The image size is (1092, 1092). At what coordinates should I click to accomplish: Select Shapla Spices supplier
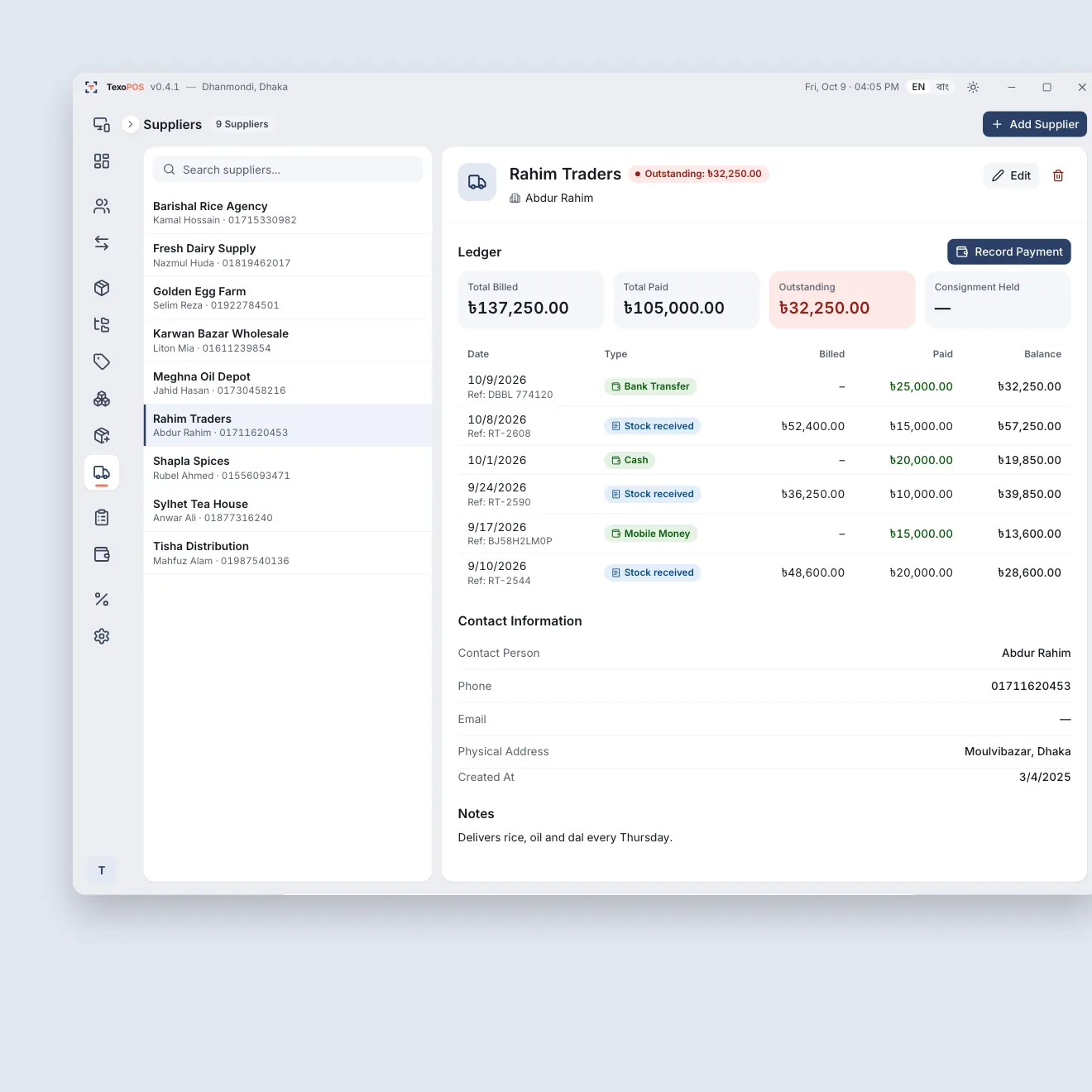288,467
